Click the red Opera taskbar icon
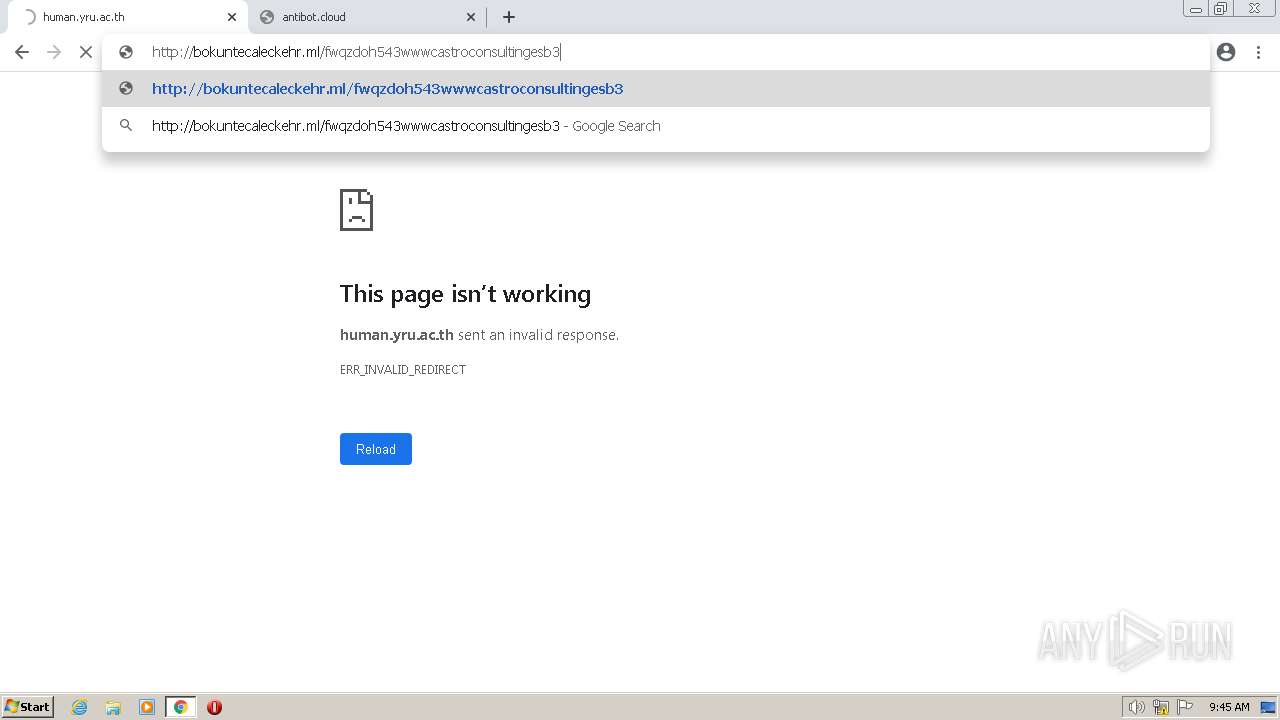The width and height of the screenshot is (1280, 720). 214,707
